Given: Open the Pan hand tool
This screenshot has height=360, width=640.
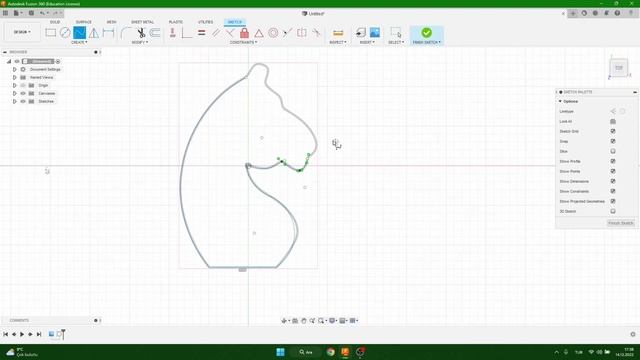Looking at the screenshot, I should 304,321.
